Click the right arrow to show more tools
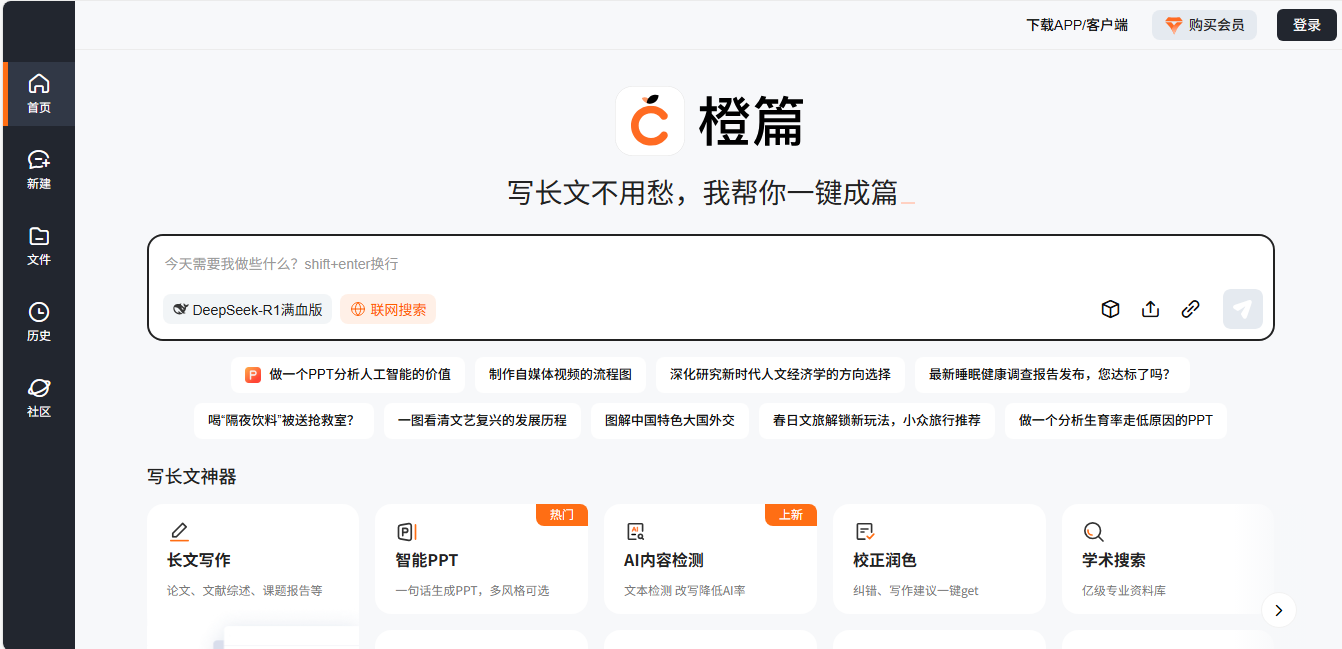 tap(1278, 610)
